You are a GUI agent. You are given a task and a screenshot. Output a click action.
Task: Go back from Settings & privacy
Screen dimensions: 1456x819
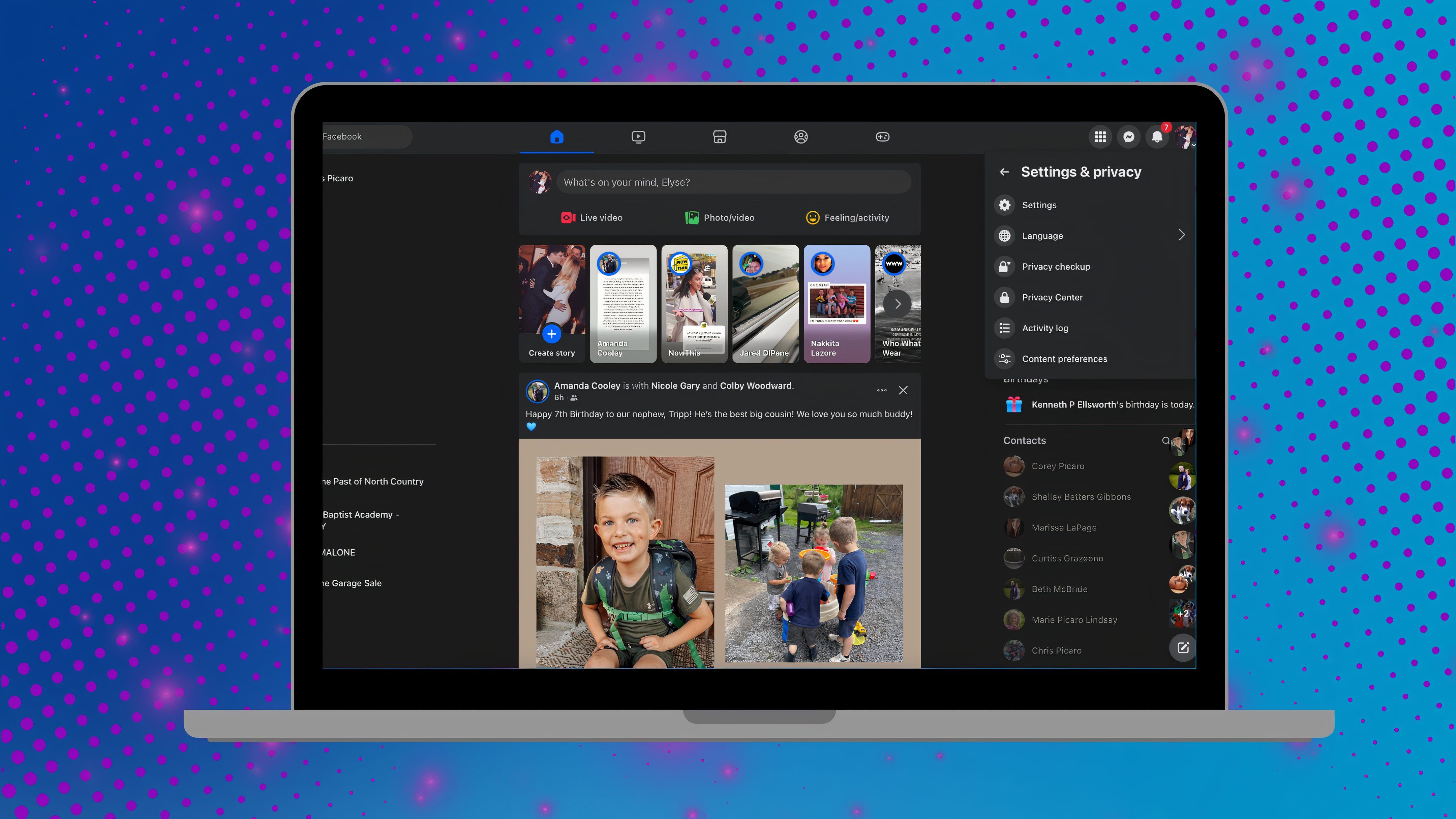coord(1004,172)
